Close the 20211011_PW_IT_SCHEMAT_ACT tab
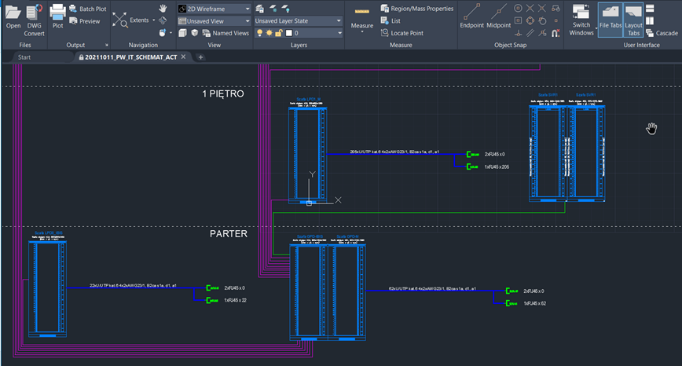 point(184,57)
